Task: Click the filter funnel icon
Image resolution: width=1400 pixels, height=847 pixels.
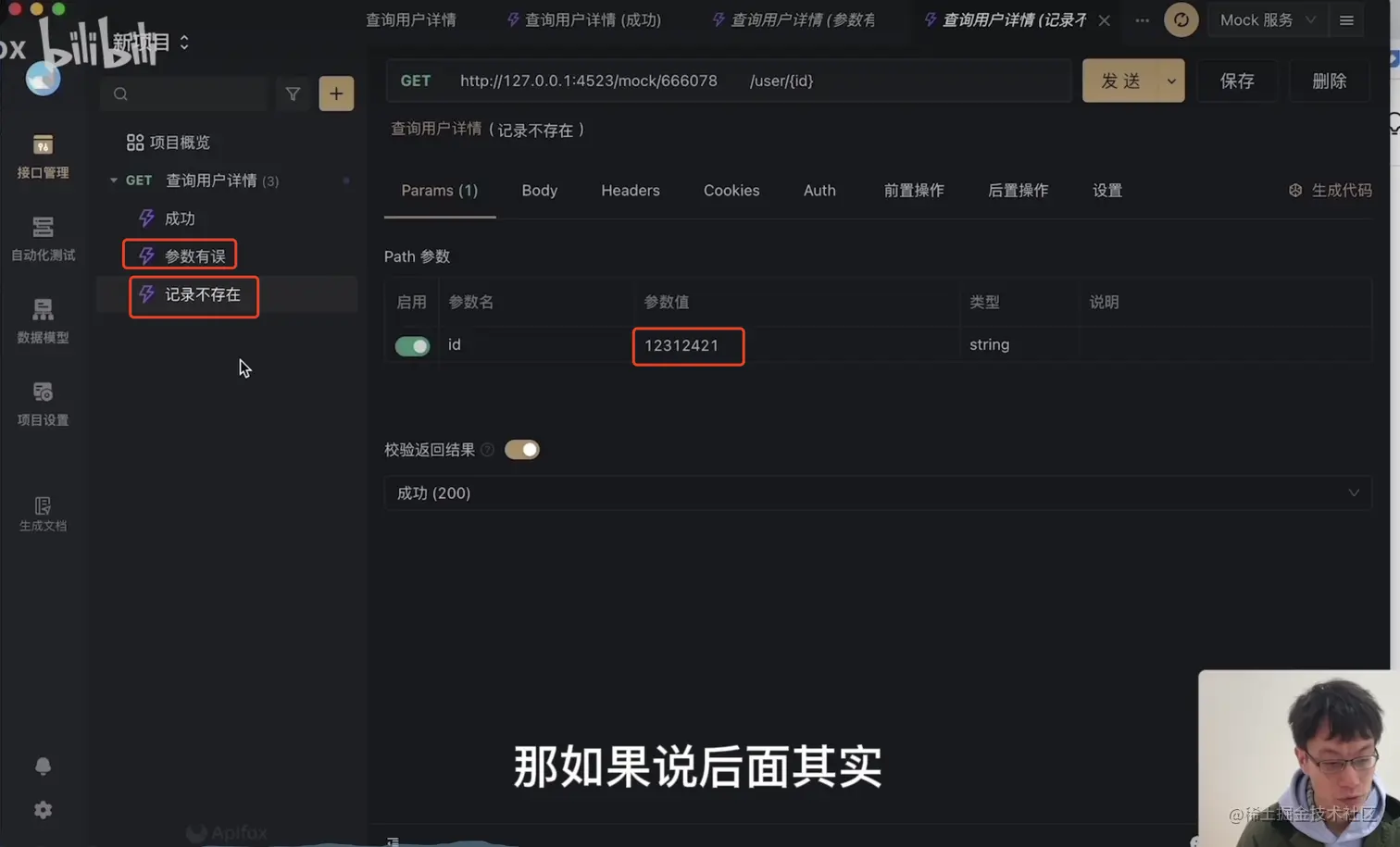Action: point(293,93)
